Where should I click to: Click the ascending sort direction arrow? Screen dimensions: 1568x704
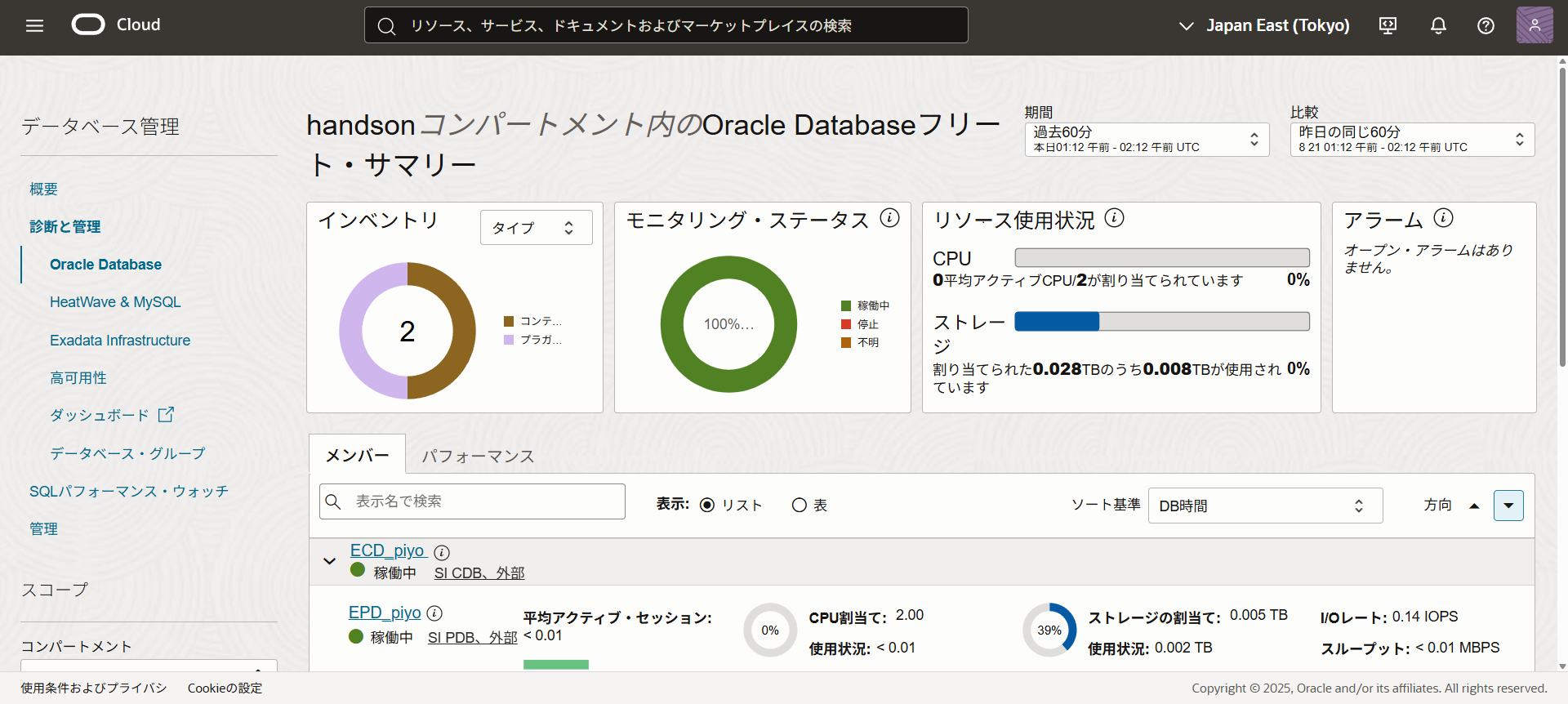[x=1474, y=506]
